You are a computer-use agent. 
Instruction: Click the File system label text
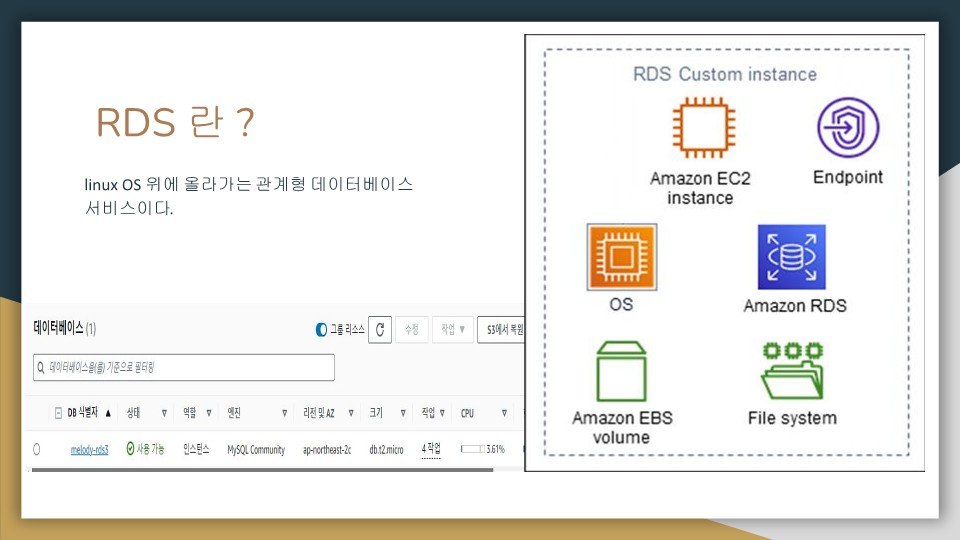[792, 418]
